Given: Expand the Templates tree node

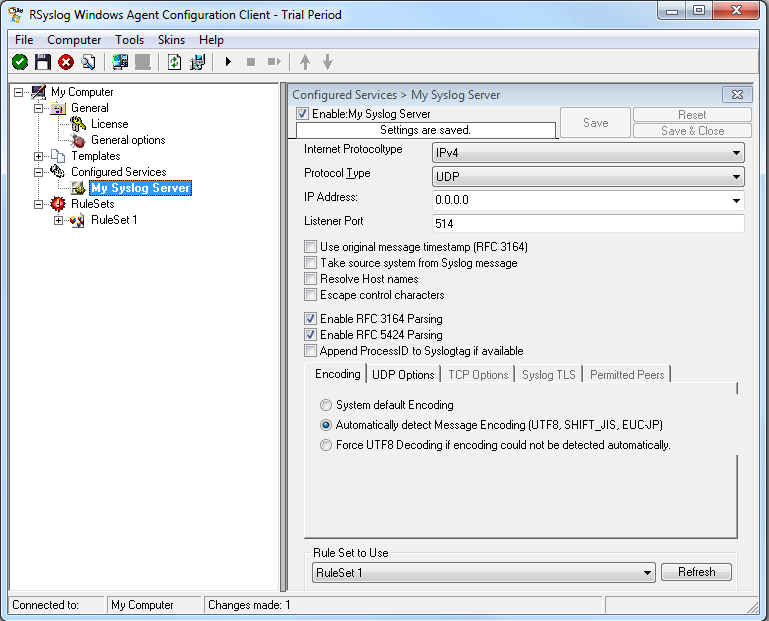Looking at the screenshot, I should [x=38, y=156].
